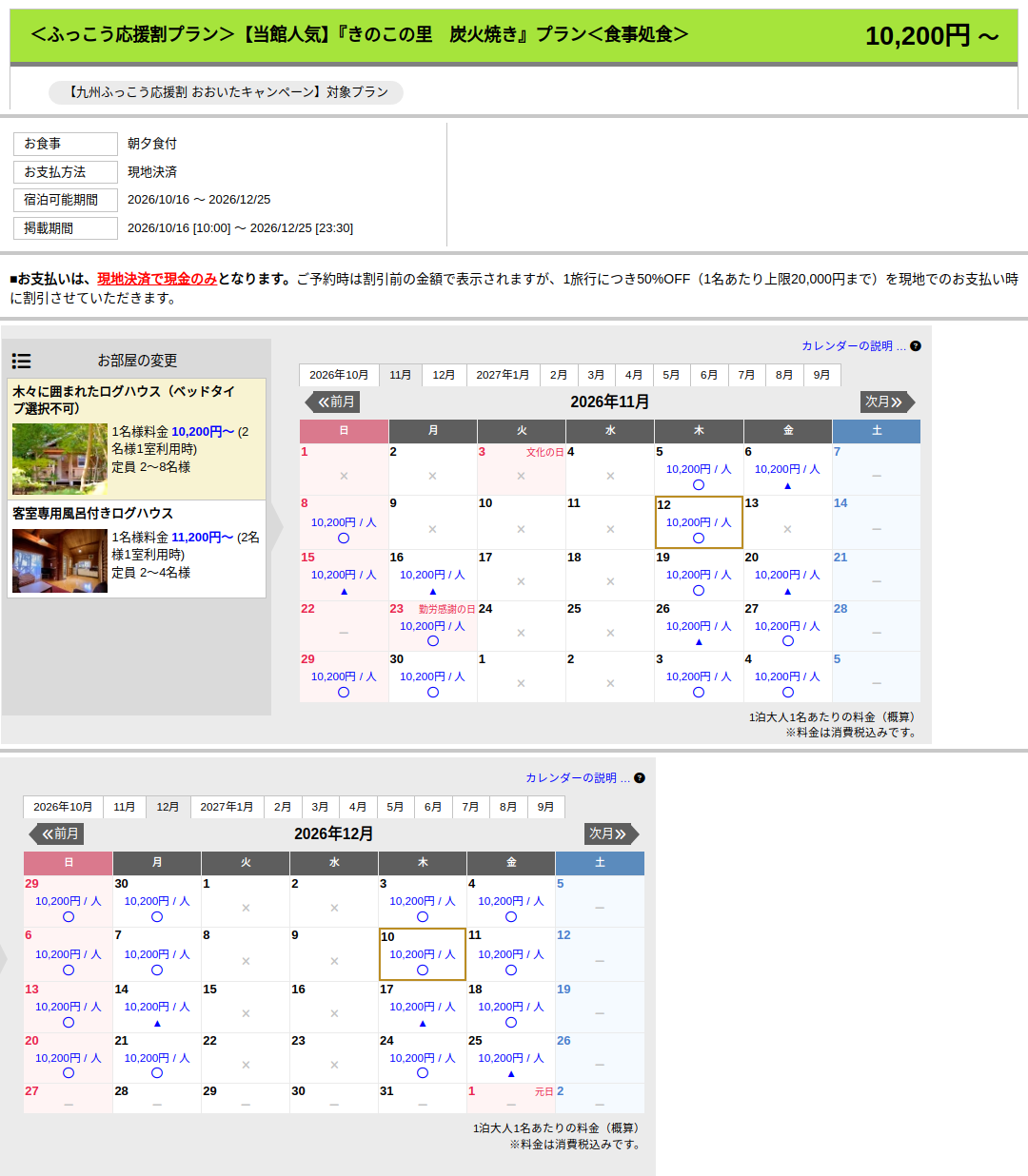
Task: Switch top calendar to 2027年1月 tab
Action: [x=503, y=375]
